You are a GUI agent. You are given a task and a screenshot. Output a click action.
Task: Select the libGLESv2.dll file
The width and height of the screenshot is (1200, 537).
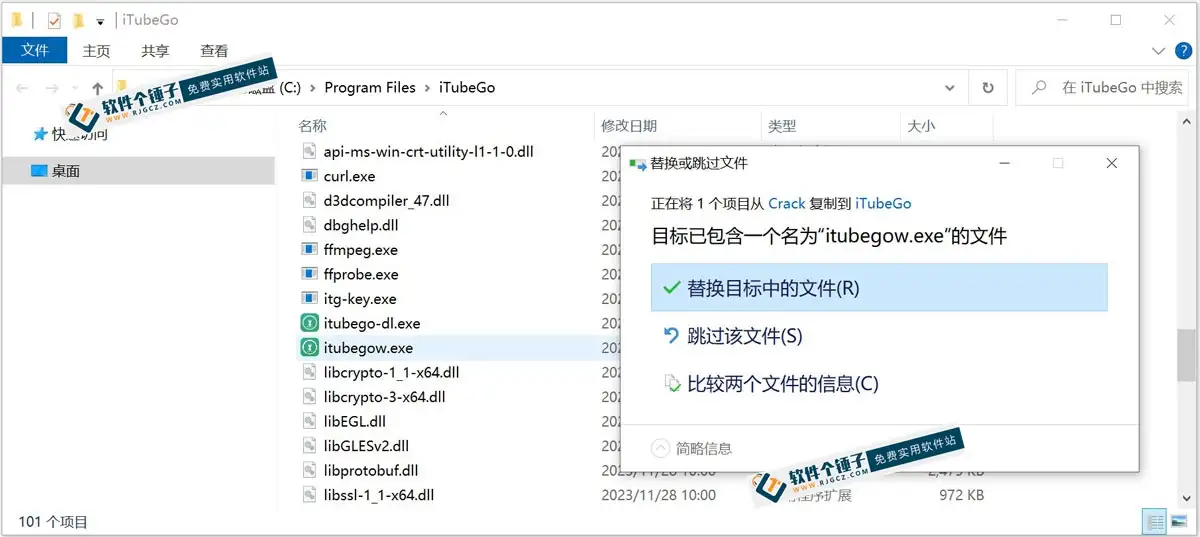pos(366,446)
